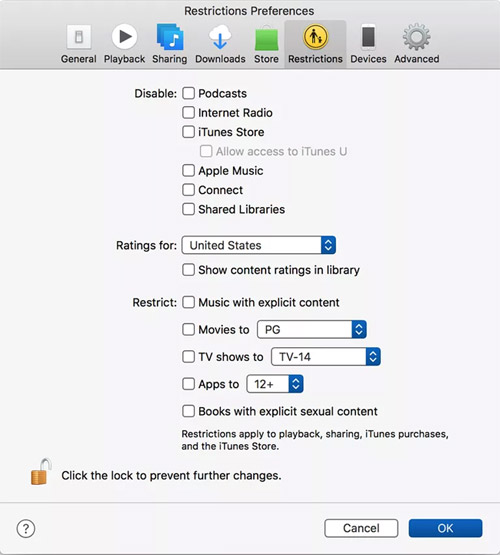Click the help question mark button

coord(26,528)
